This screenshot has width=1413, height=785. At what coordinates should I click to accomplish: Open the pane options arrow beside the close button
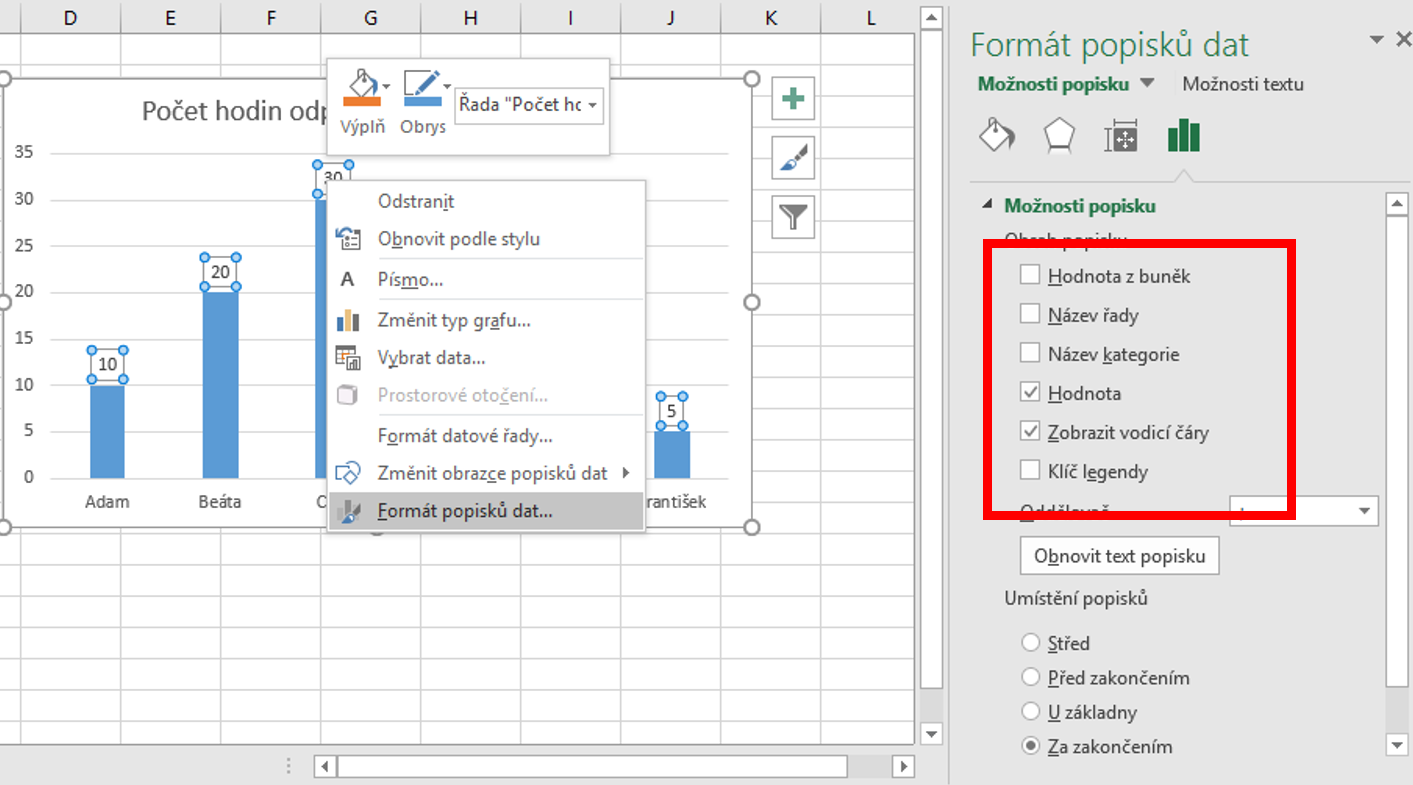pos(1377,39)
